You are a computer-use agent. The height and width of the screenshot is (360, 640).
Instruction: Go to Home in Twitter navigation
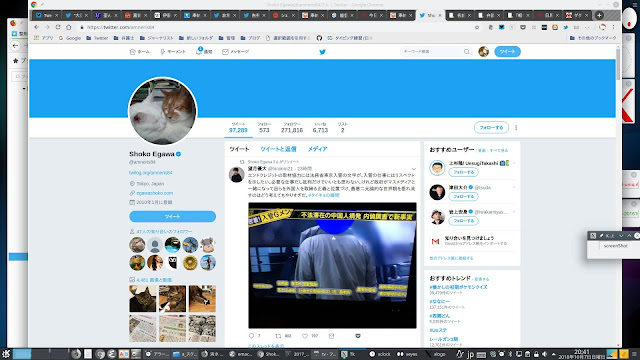[x=139, y=52]
